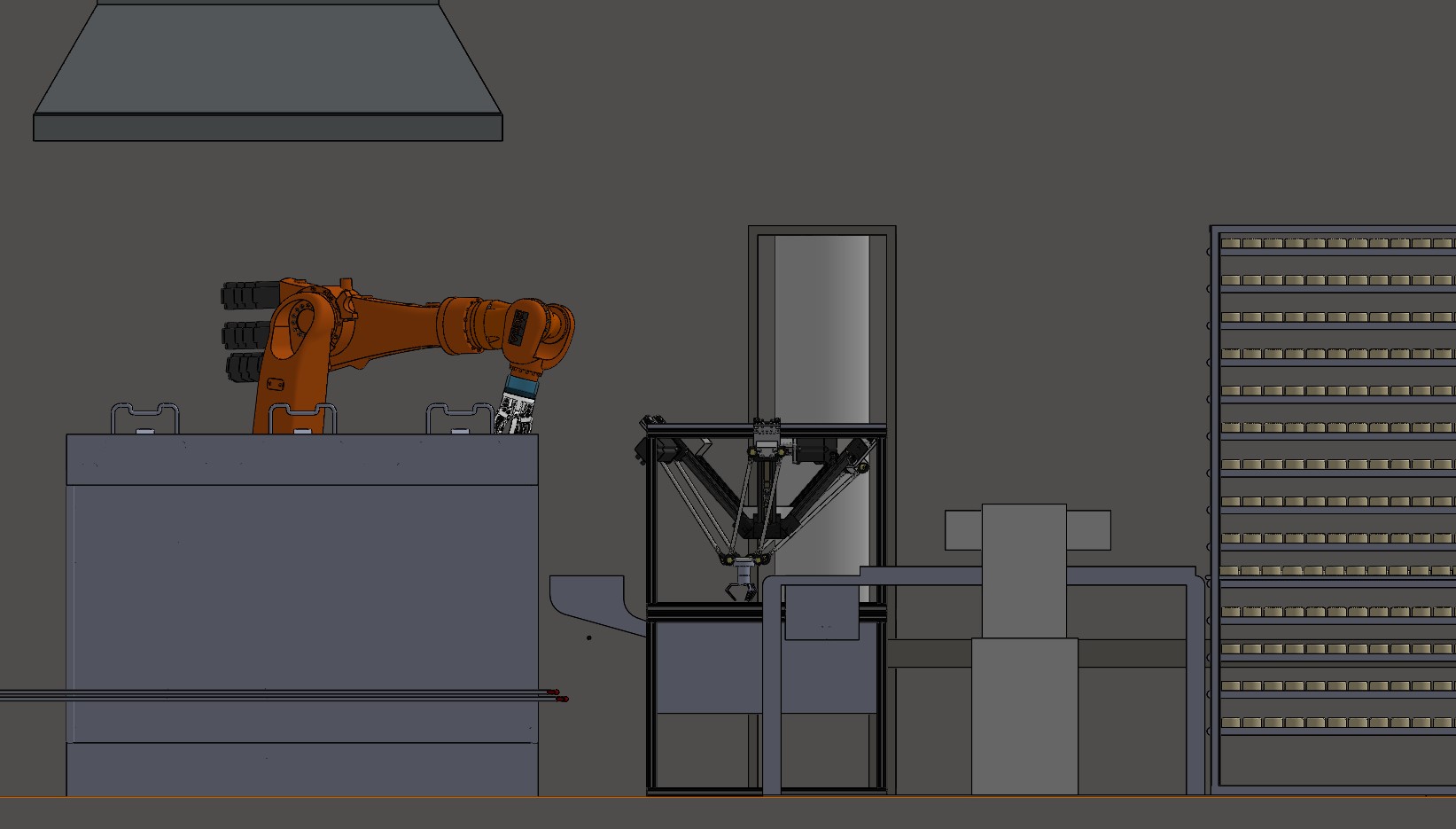Select the gray machine's lower base block

pos(1024,716)
